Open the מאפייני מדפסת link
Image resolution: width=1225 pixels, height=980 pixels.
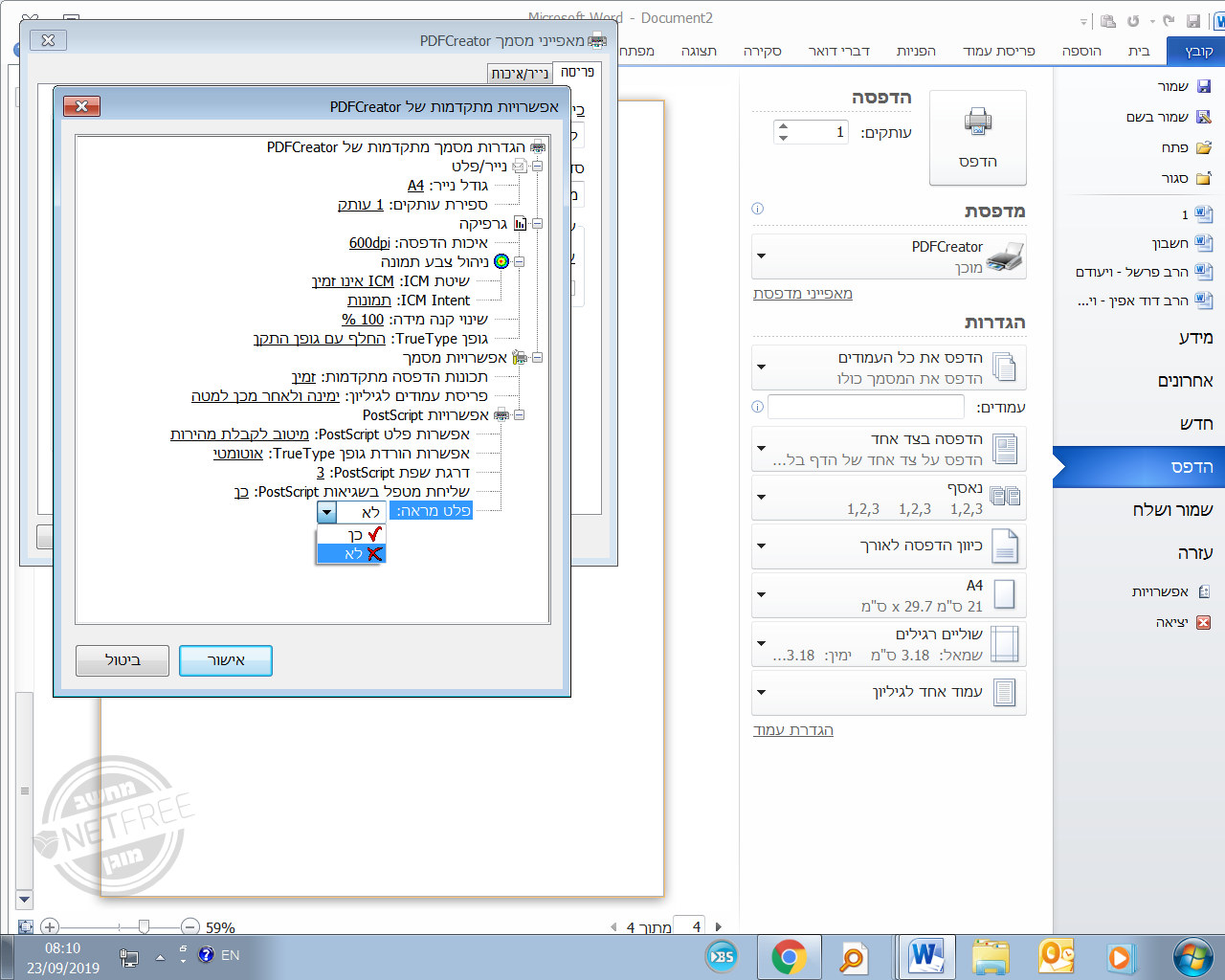click(x=803, y=294)
